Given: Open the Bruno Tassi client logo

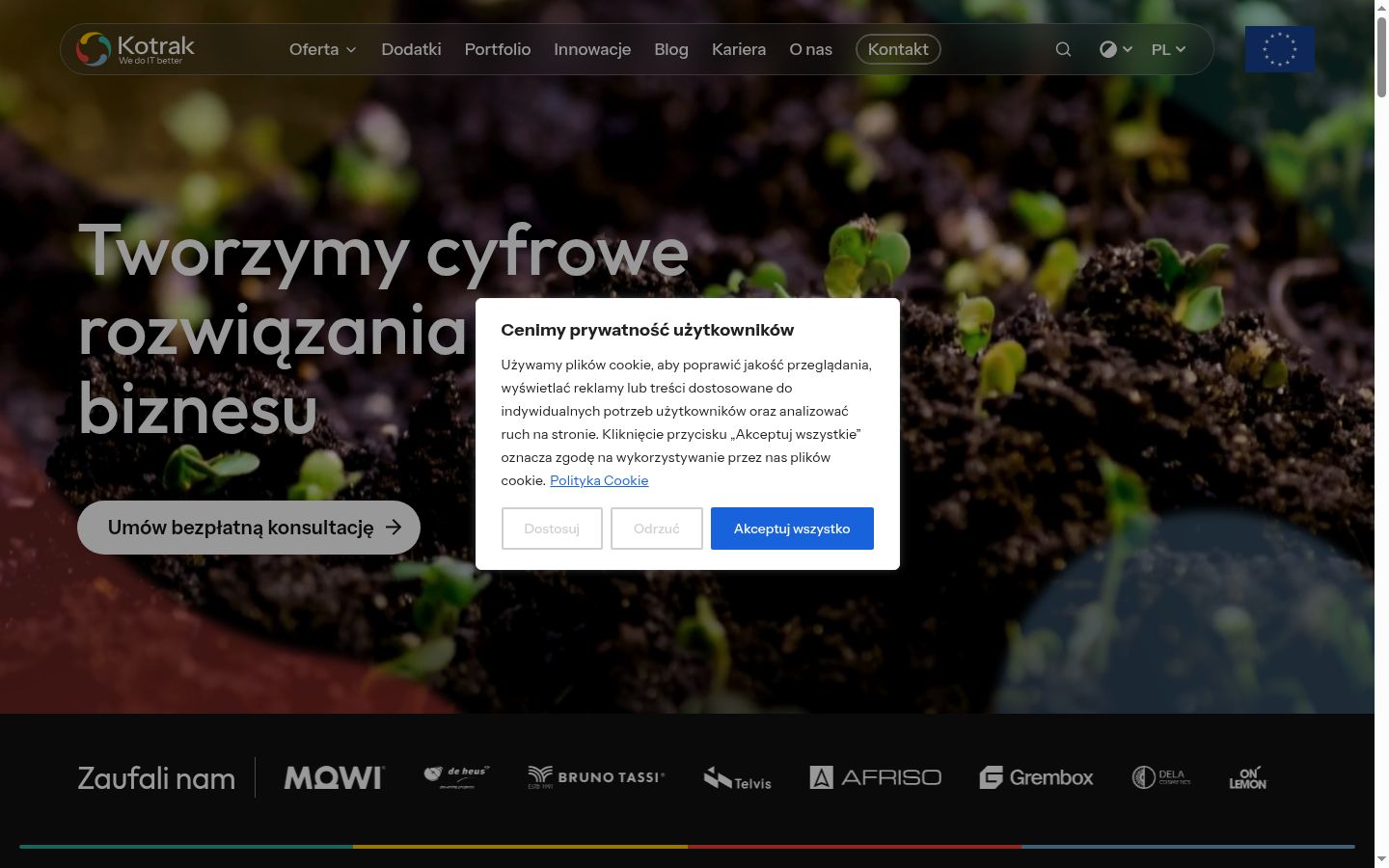Looking at the screenshot, I should [x=596, y=777].
